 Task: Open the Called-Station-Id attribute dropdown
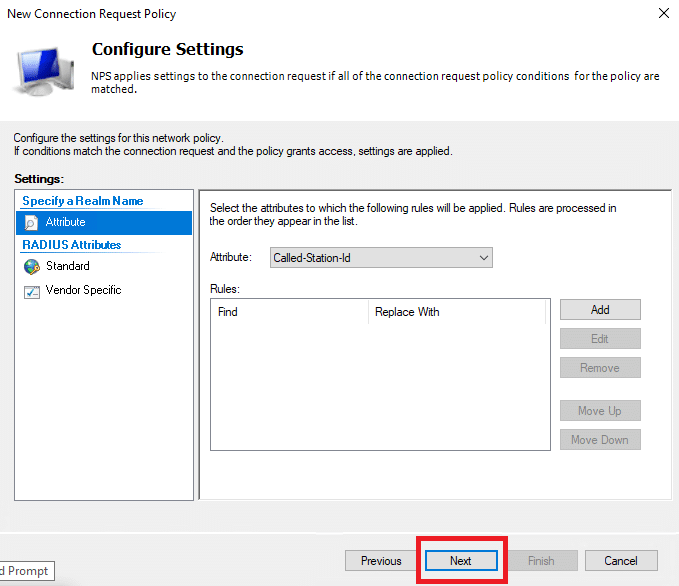tap(382, 258)
